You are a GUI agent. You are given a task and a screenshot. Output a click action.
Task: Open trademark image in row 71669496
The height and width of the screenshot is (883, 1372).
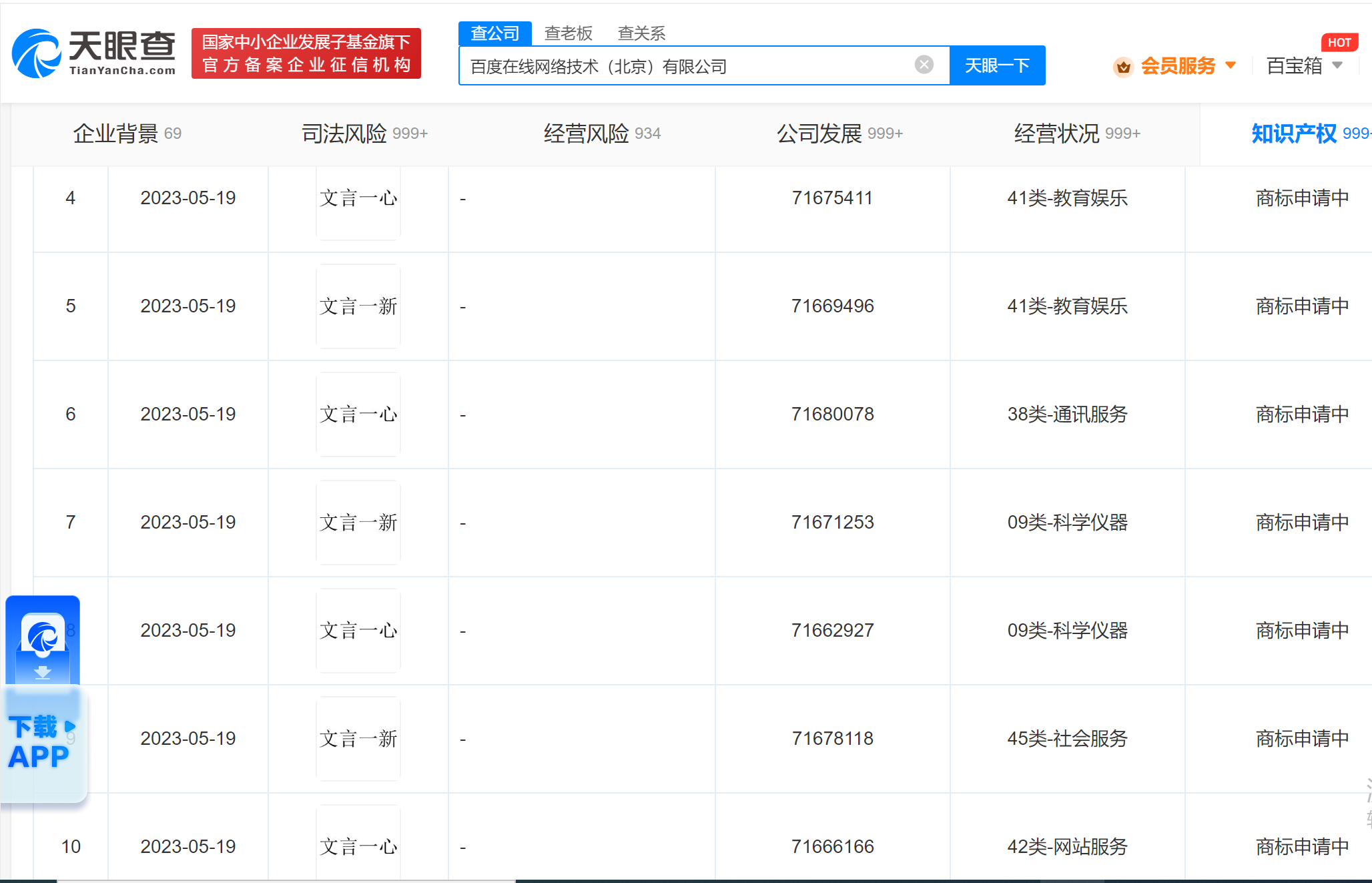358,306
